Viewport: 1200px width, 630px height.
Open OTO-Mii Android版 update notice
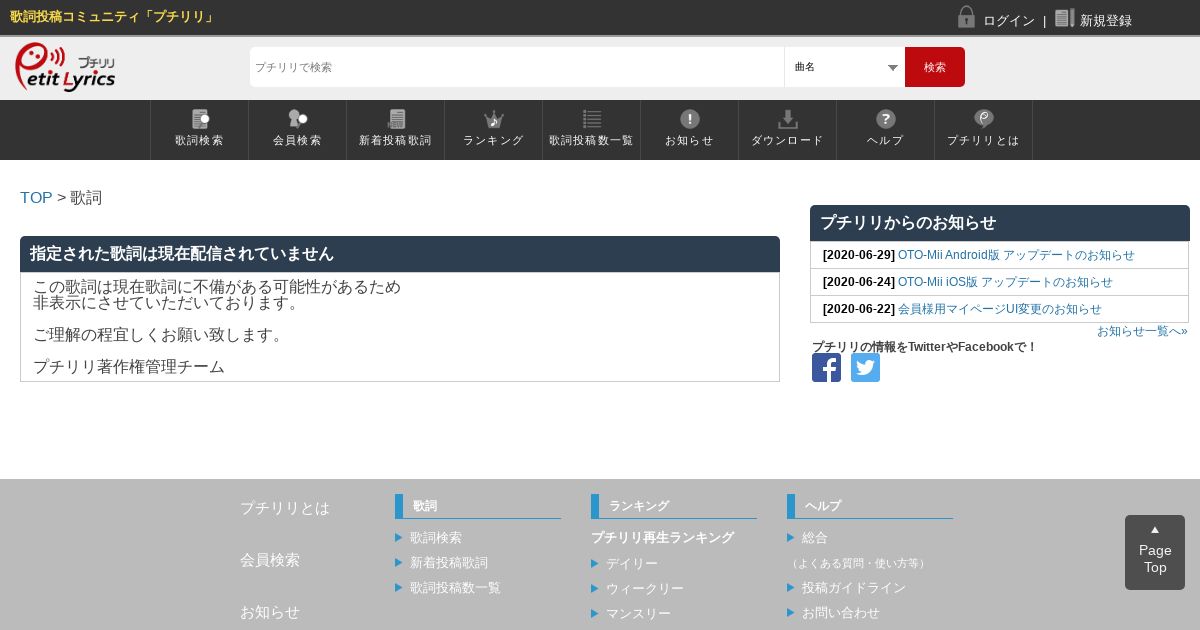click(1016, 255)
